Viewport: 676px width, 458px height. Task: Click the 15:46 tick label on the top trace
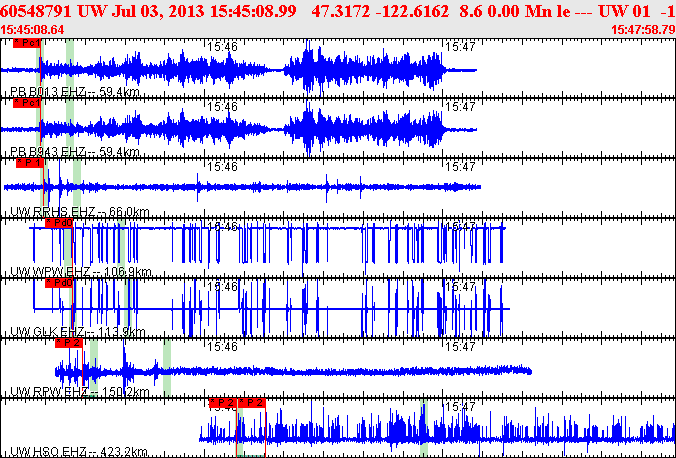tap(221, 46)
